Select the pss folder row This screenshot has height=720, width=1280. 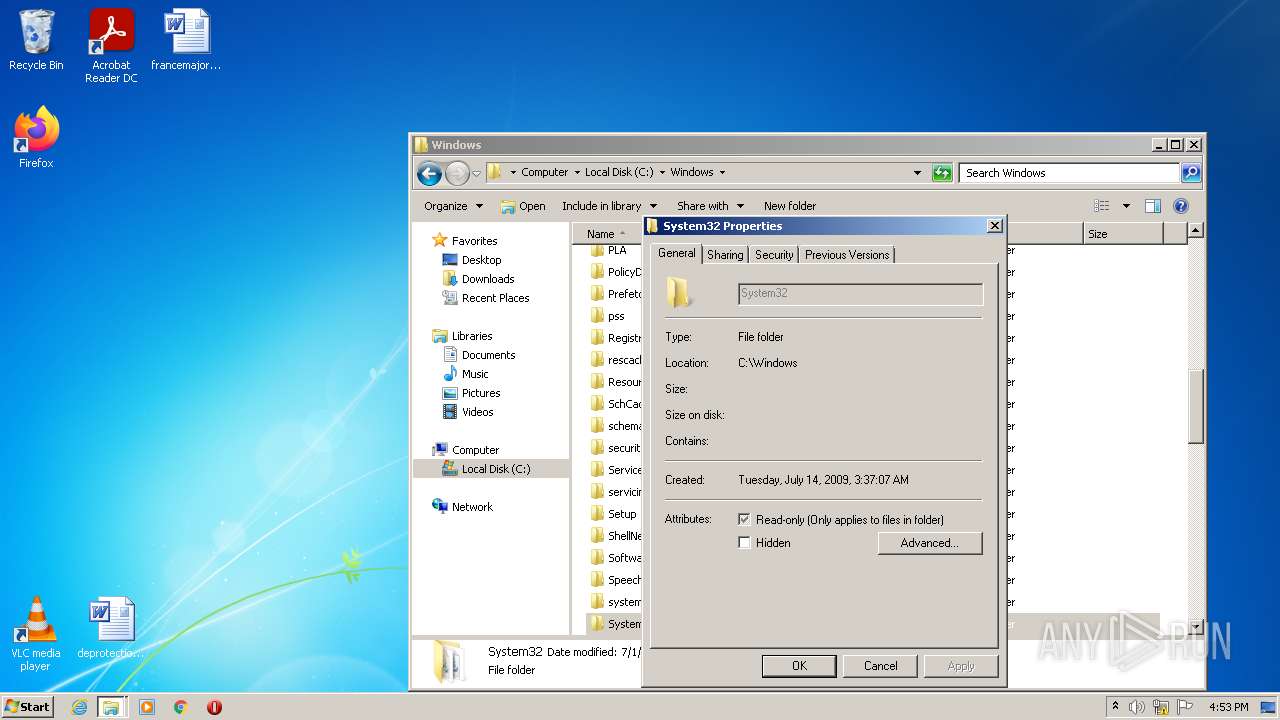pos(614,316)
